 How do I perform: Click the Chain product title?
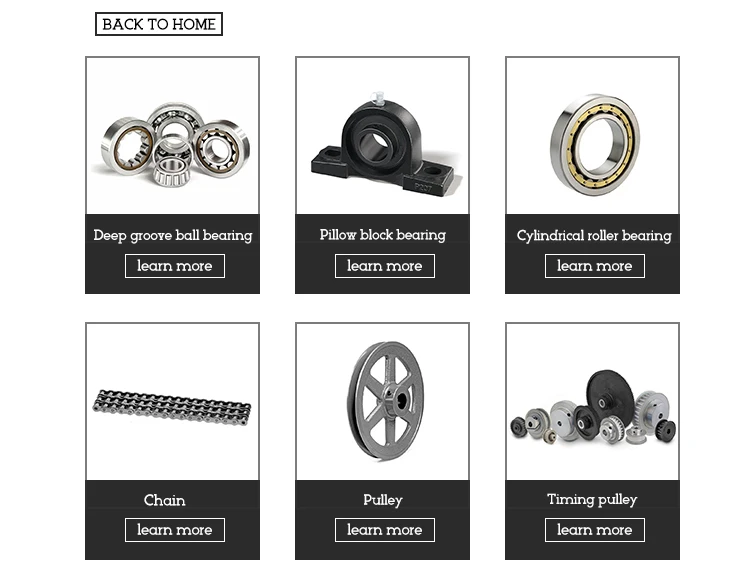(x=165, y=500)
